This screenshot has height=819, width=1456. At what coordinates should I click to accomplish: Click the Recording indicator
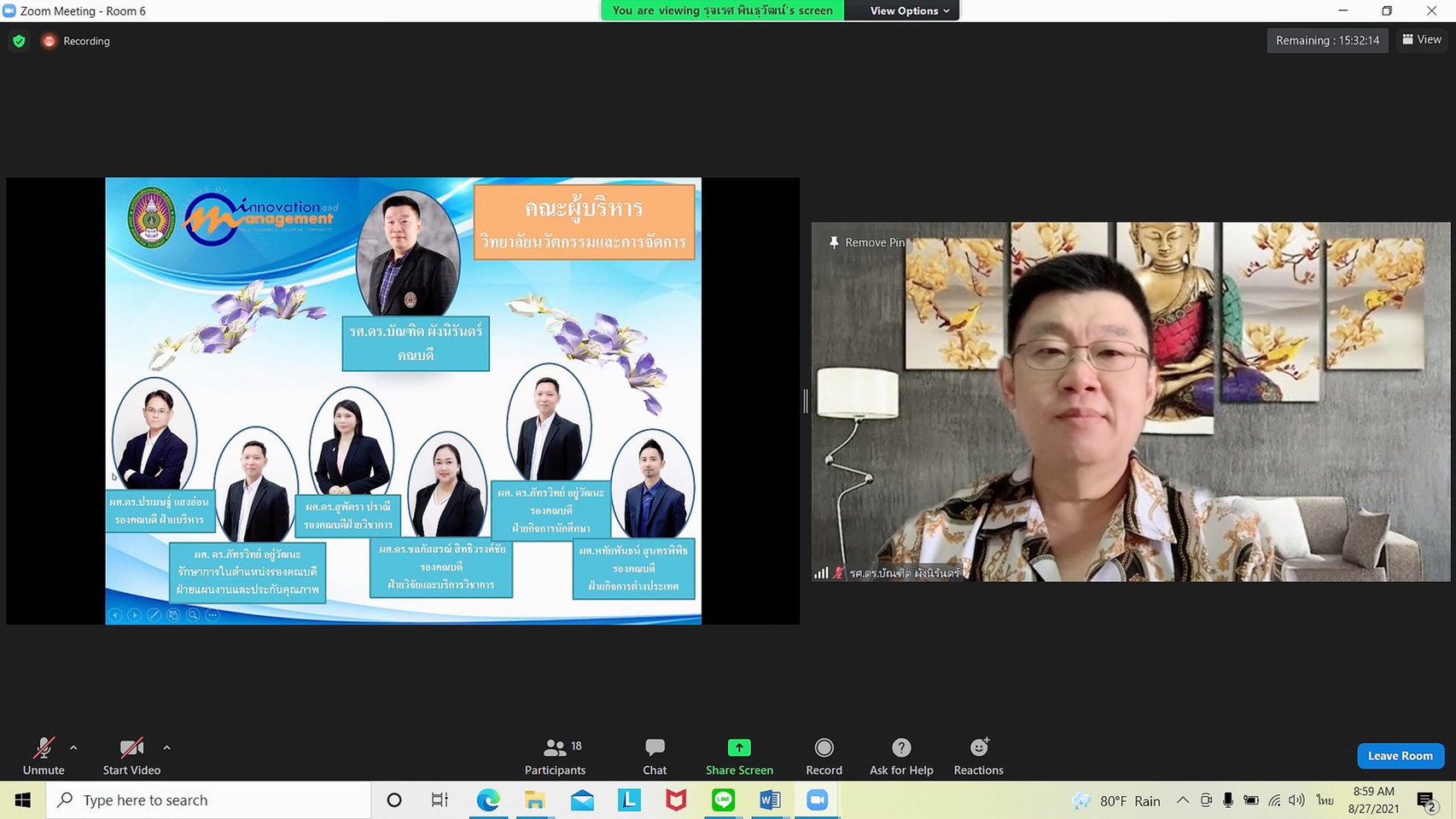77,41
